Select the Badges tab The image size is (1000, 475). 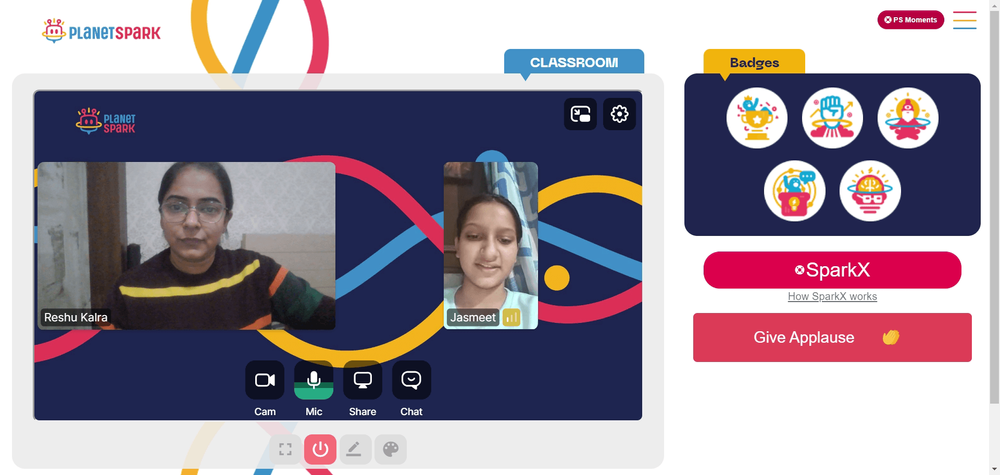click(754, 62)
